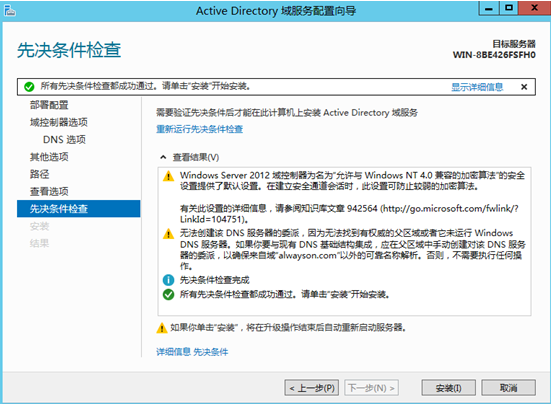Screen dimensions: 551x404
Task: Click warning icon beside DNS 委派 message
Action: (x=168, y=233)
